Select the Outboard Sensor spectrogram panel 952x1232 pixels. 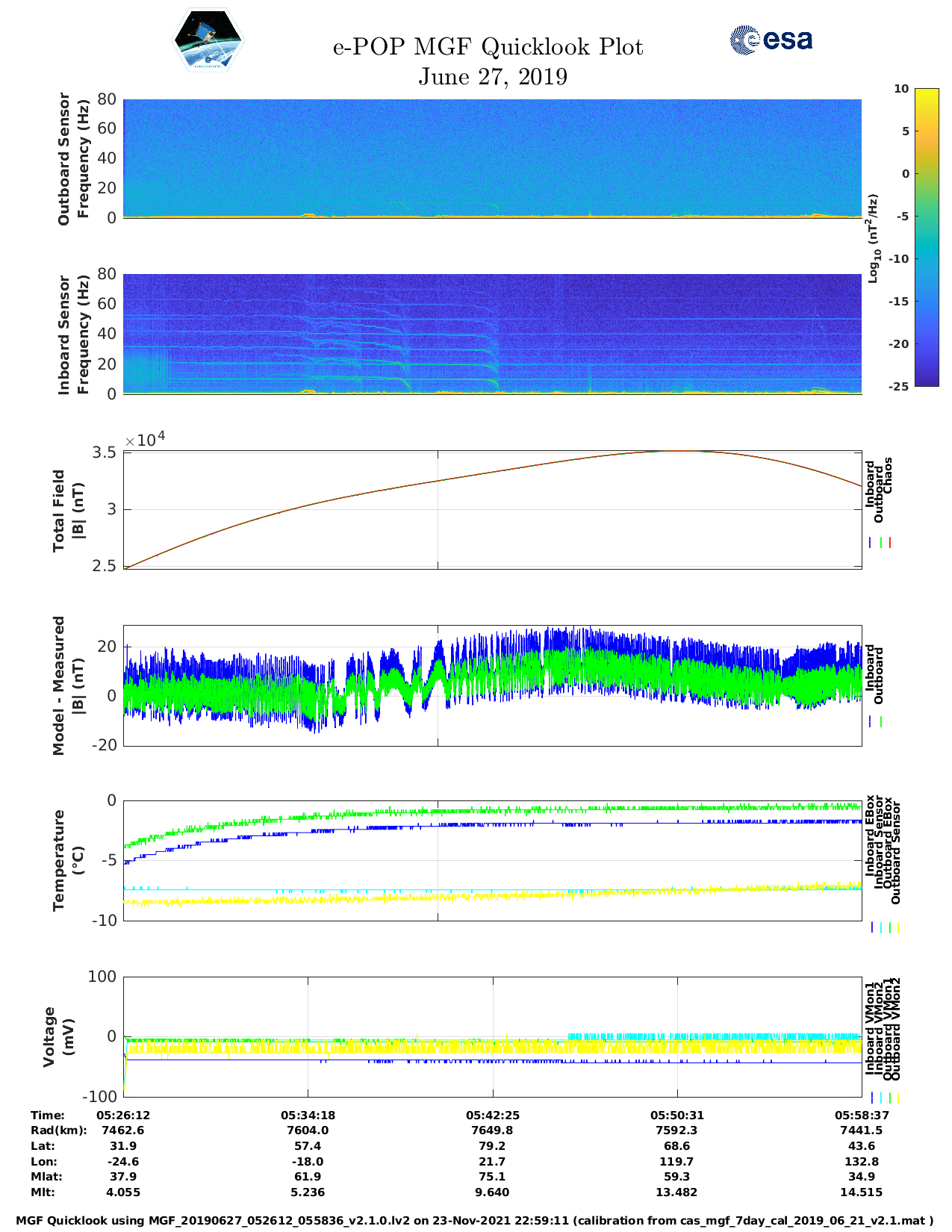(492, 158)
